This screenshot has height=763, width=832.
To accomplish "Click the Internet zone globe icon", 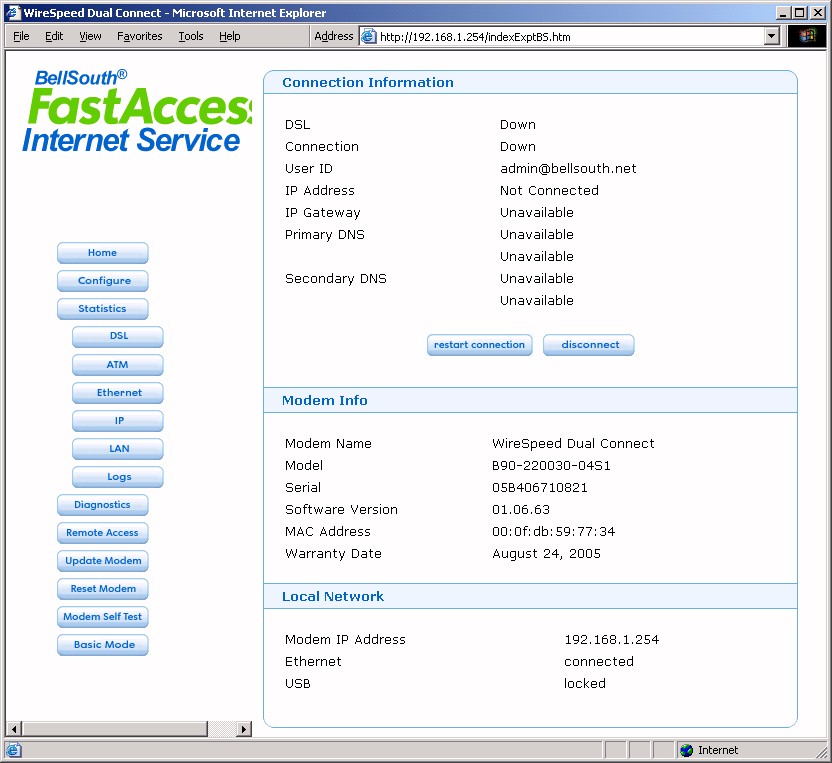I will (687, 750).
